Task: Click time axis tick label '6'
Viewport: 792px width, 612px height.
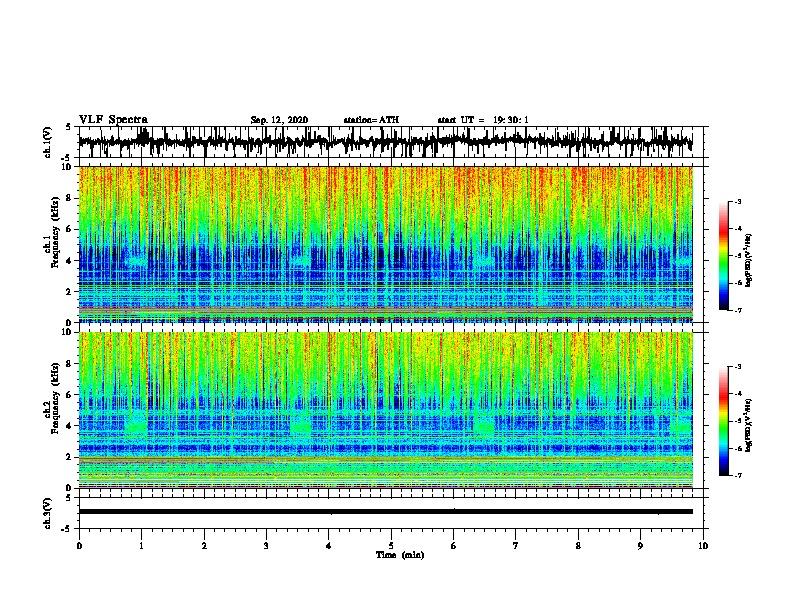Action: coord(454,546)
